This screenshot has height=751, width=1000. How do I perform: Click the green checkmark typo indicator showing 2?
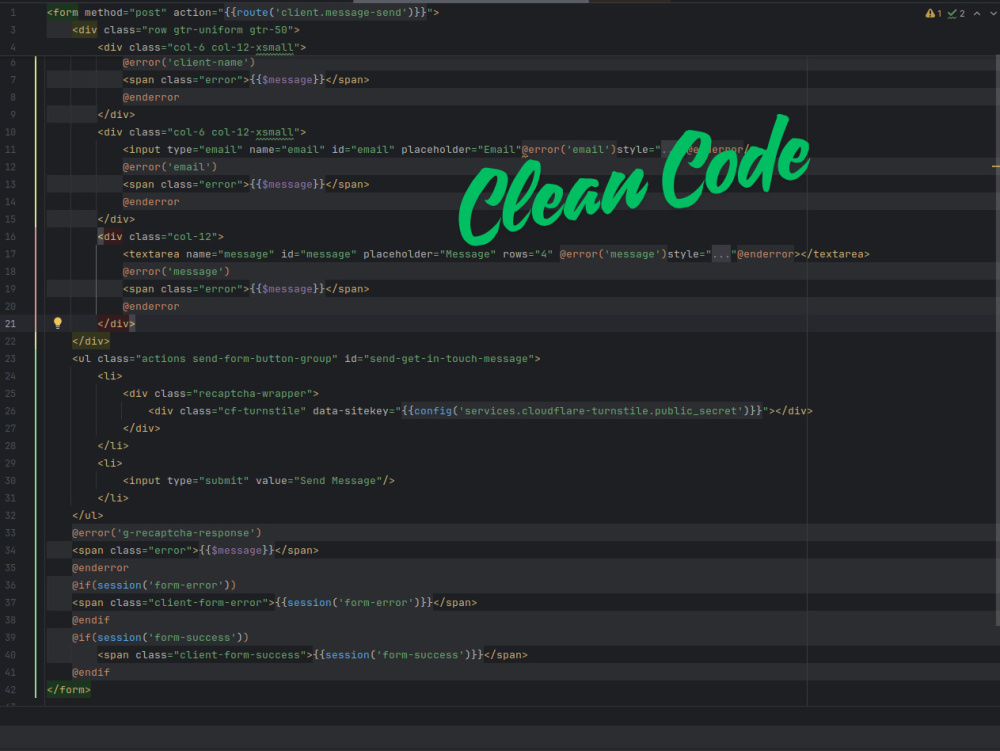pos(956,13)
